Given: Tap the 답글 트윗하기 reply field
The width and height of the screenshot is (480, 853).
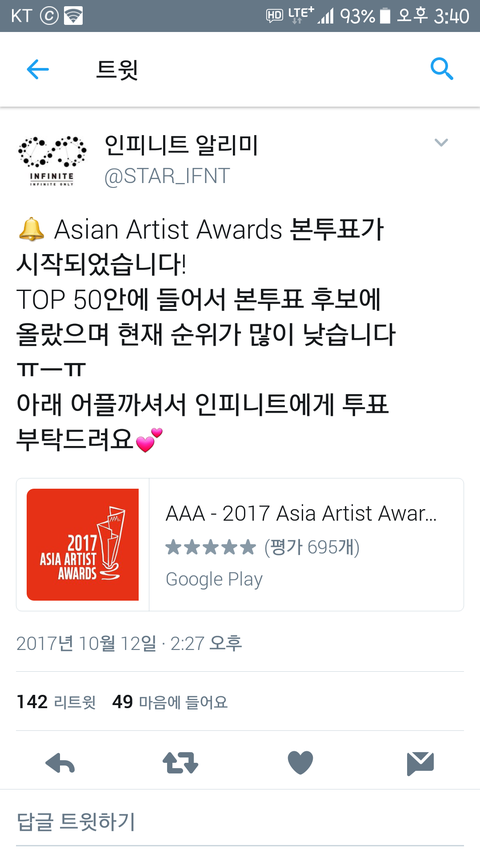Looking at the screenshot, I should tap(240, 821).
